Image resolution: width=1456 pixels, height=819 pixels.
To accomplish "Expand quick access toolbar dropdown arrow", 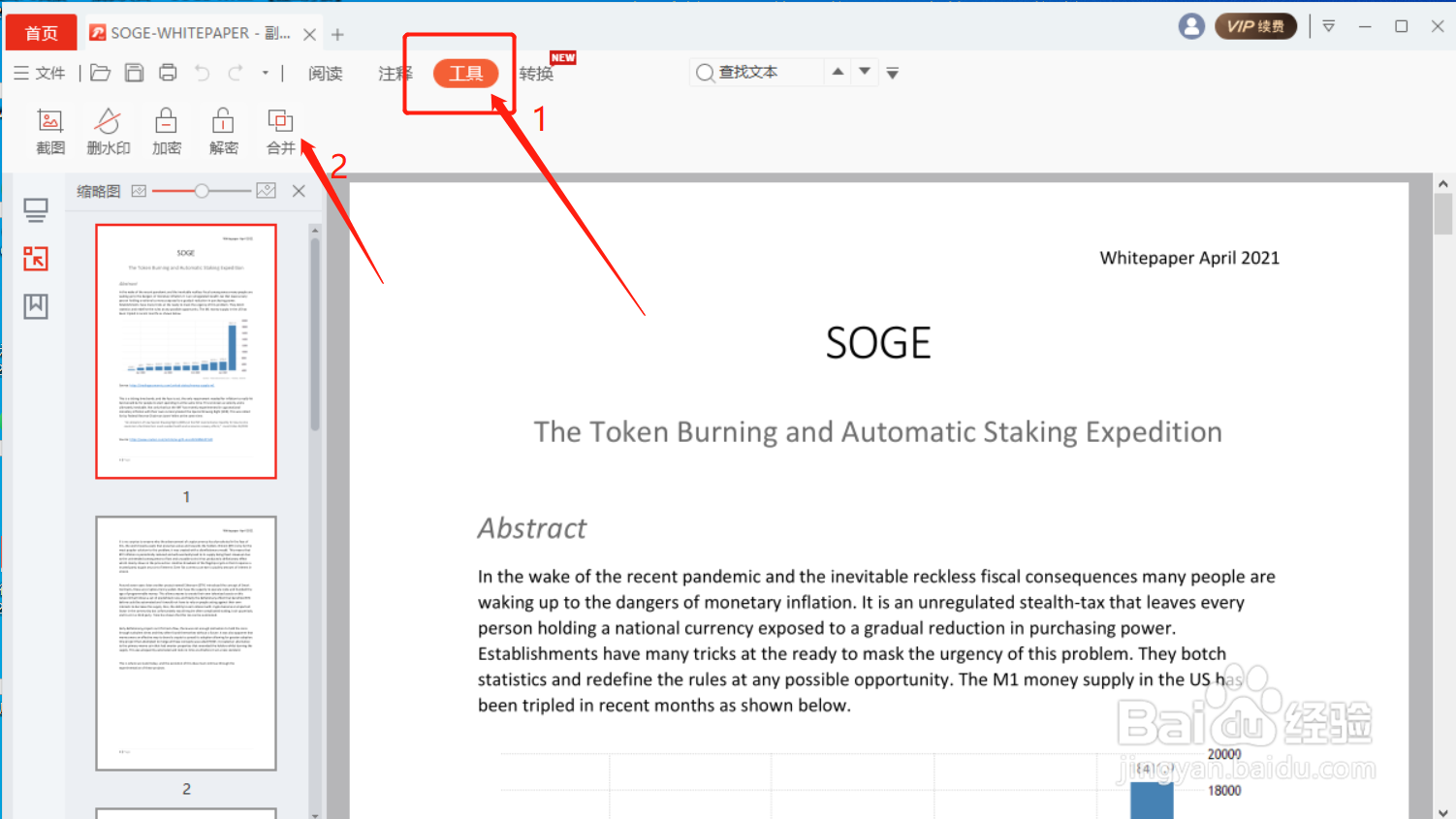I will click(x=265, y=73).
